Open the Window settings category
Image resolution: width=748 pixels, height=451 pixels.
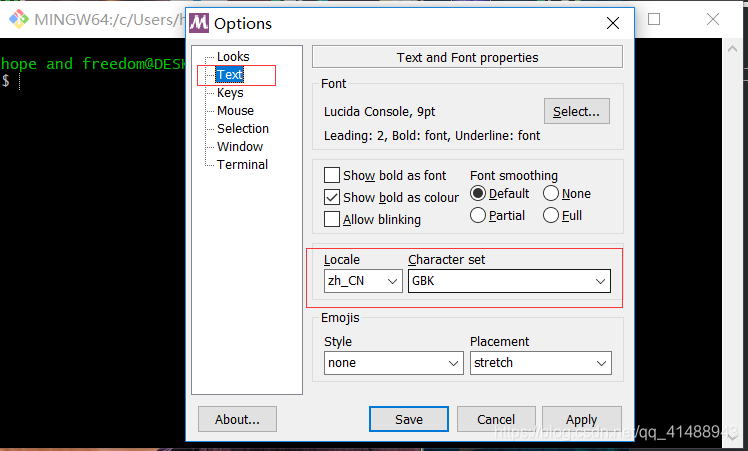point(240,147)
